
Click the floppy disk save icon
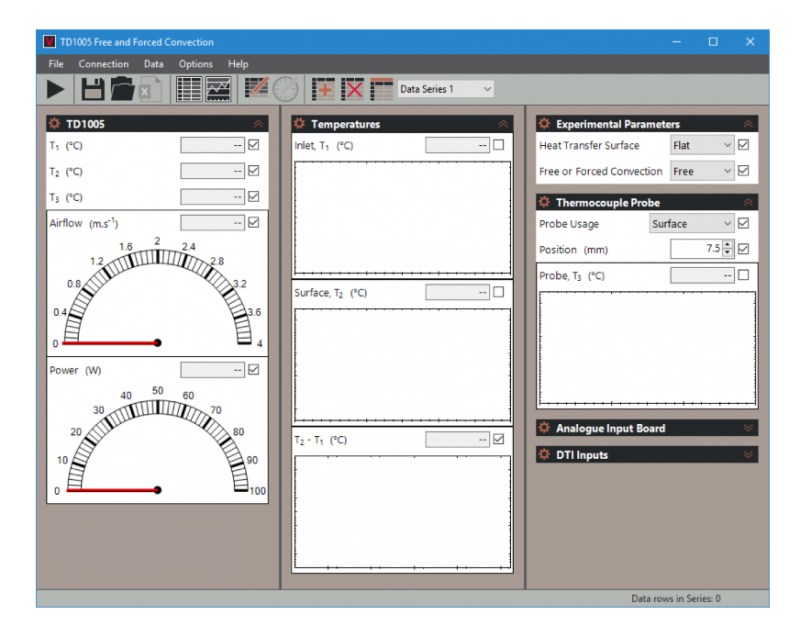point(93,89)
